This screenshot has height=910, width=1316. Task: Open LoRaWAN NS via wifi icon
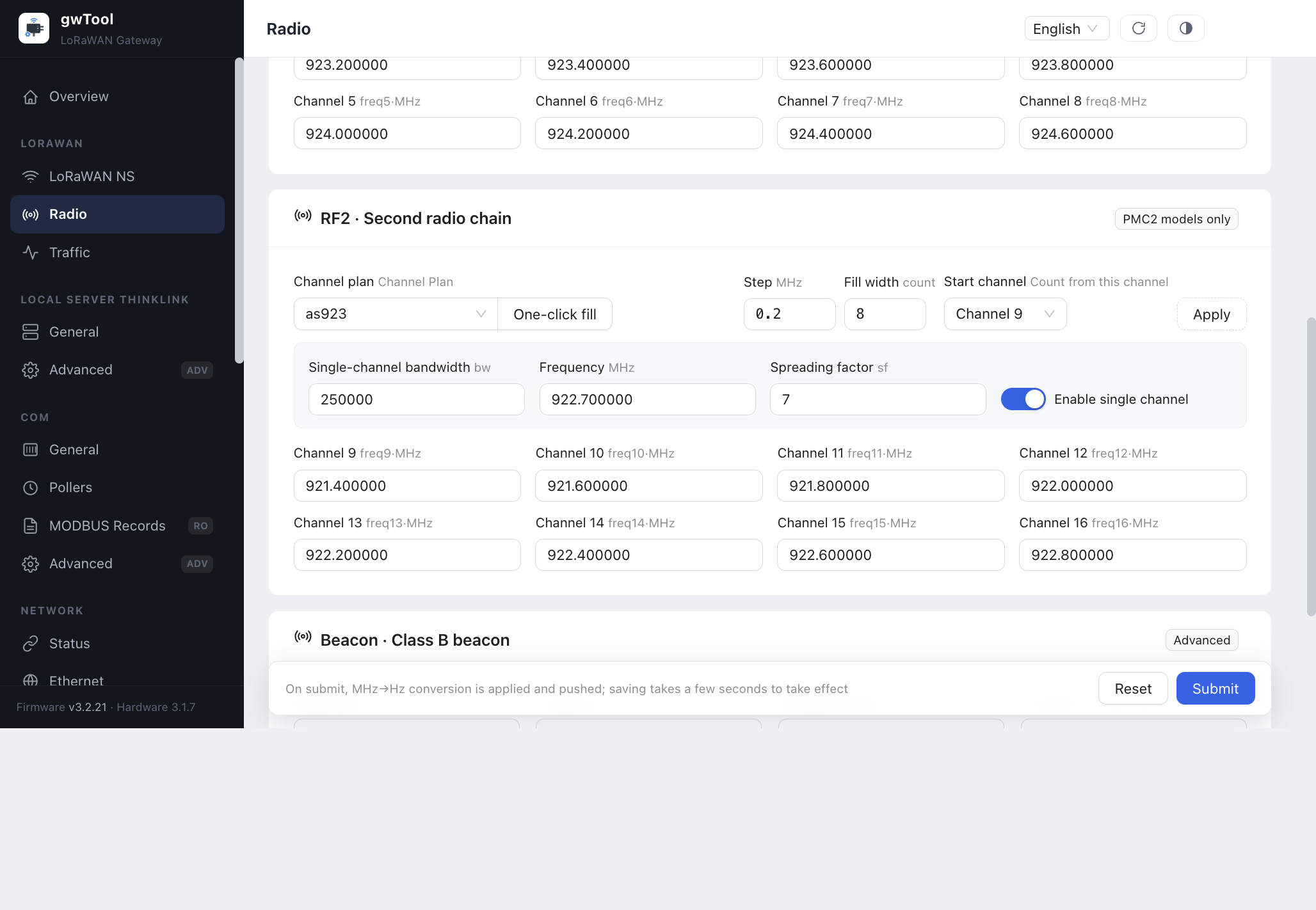pos(30,177)
